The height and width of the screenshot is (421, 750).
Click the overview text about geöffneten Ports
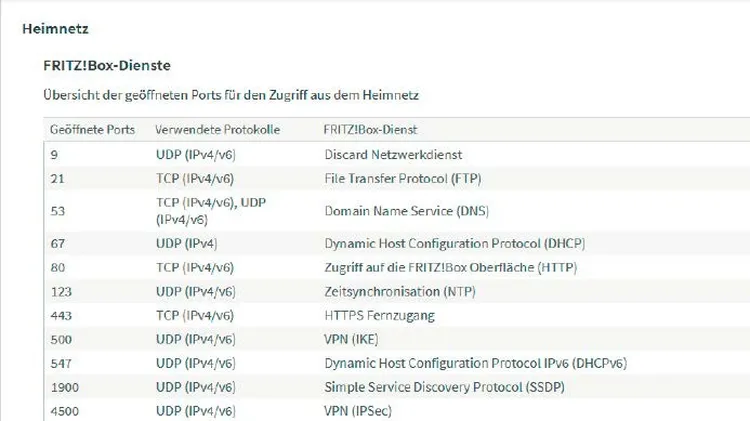[x=231, y=95]
